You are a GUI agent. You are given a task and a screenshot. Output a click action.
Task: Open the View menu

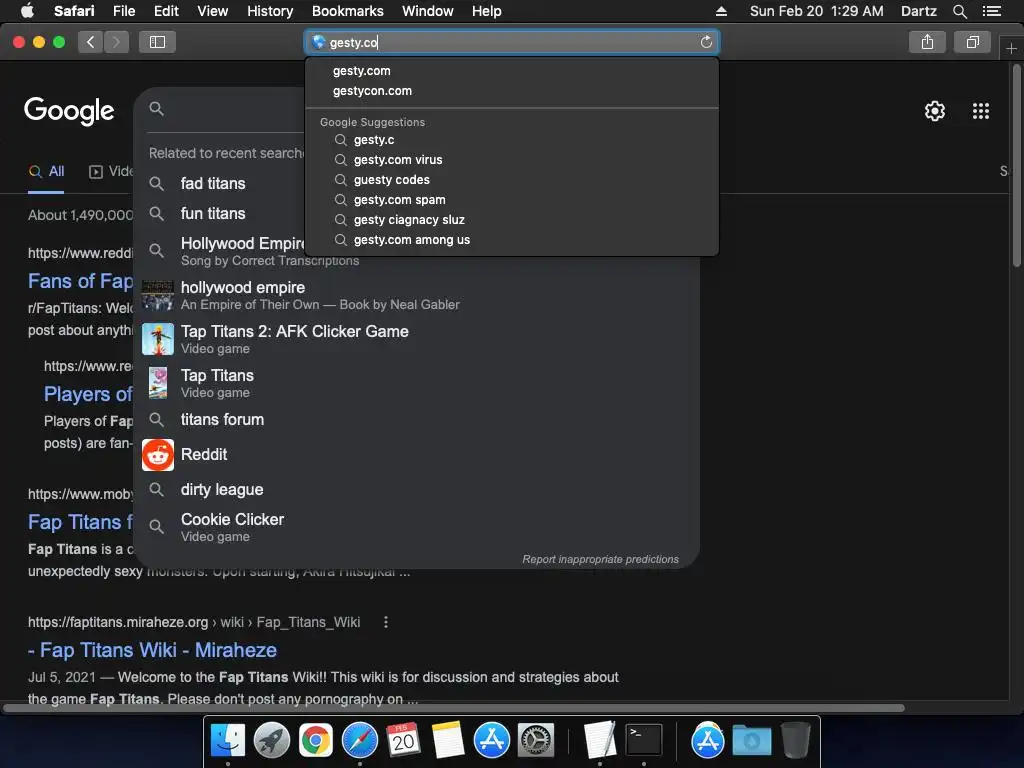(213, 11)
